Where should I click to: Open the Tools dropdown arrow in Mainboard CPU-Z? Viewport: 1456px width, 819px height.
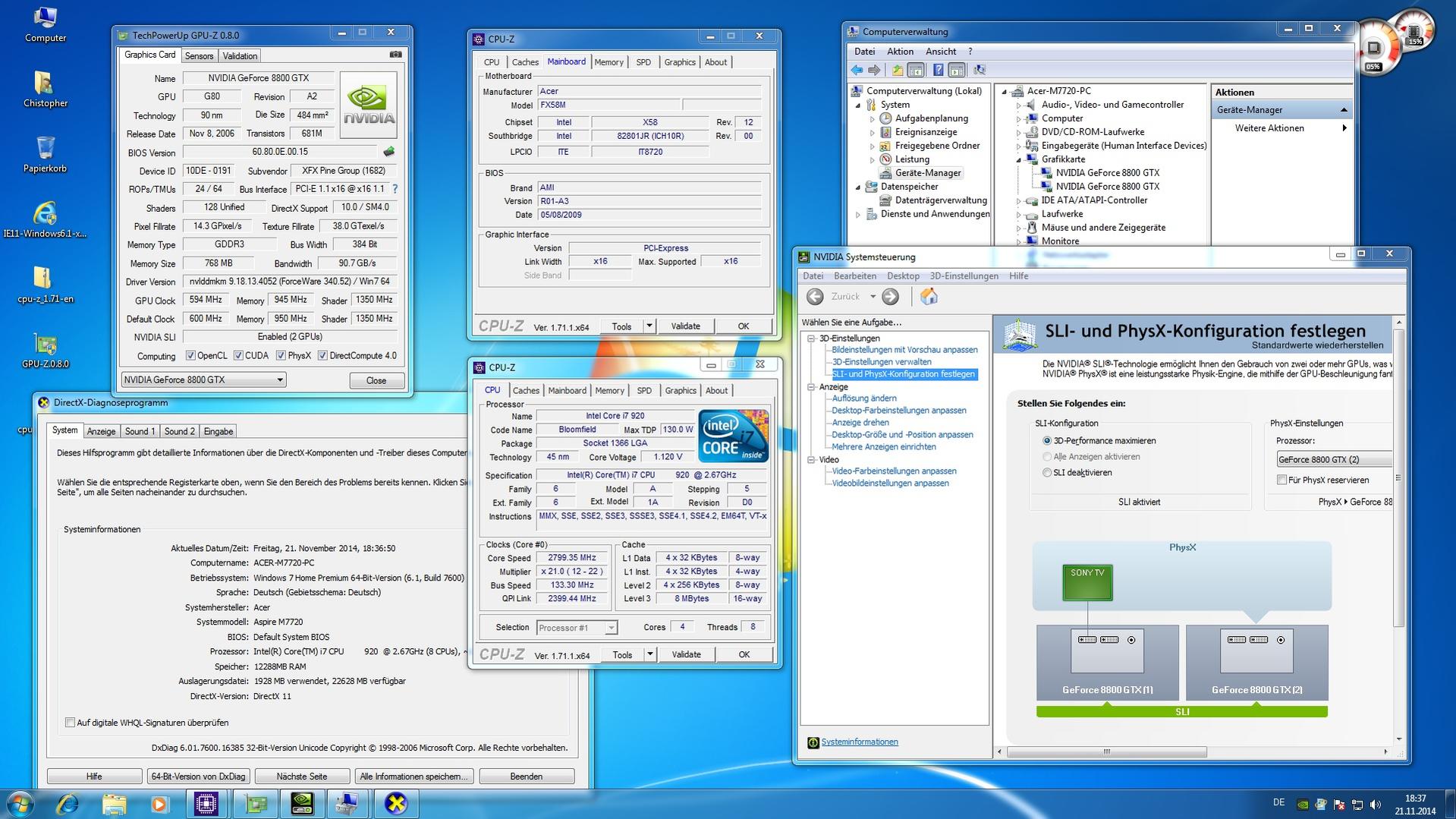649,326
